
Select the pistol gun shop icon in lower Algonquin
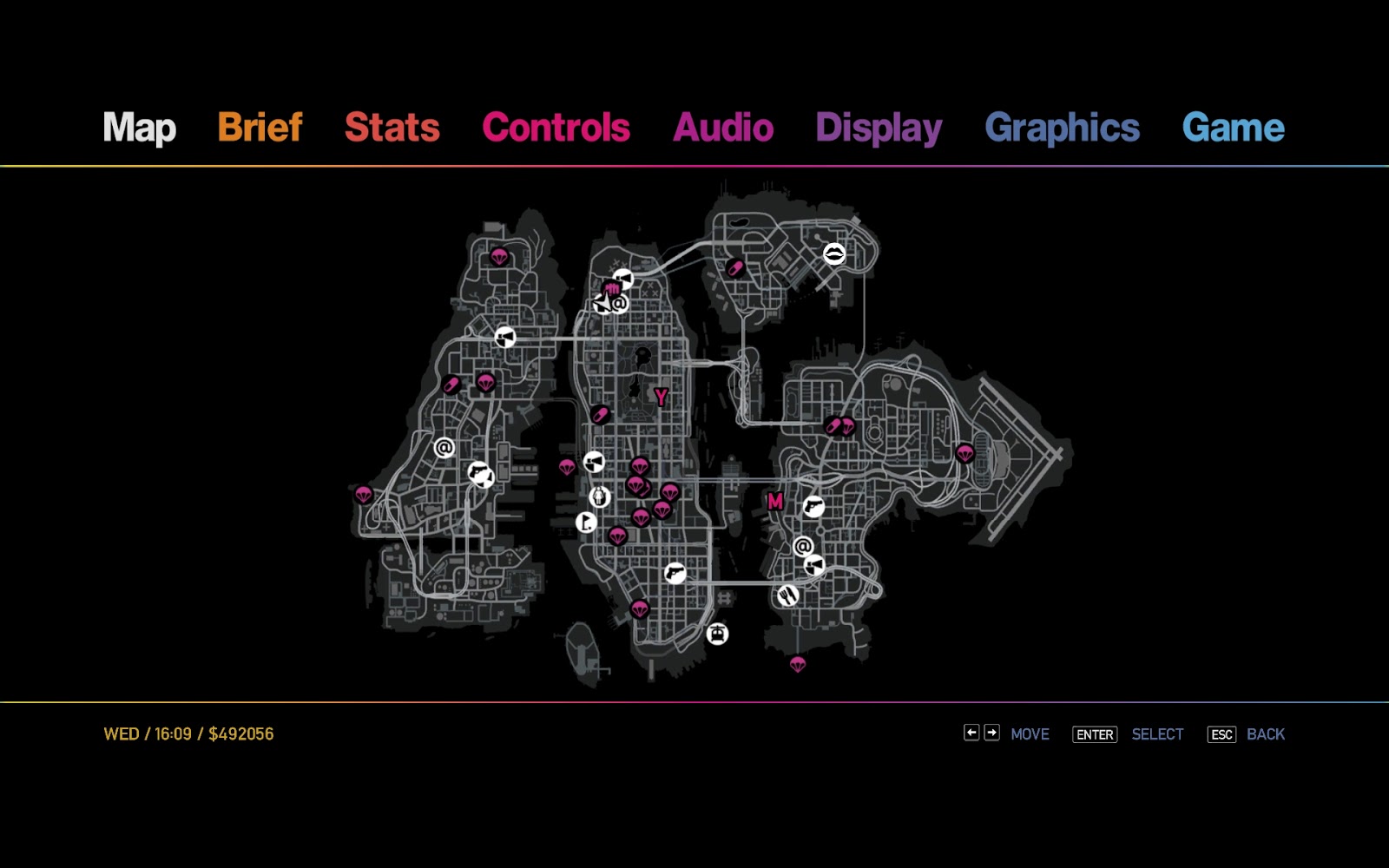(x=675, y=573)
